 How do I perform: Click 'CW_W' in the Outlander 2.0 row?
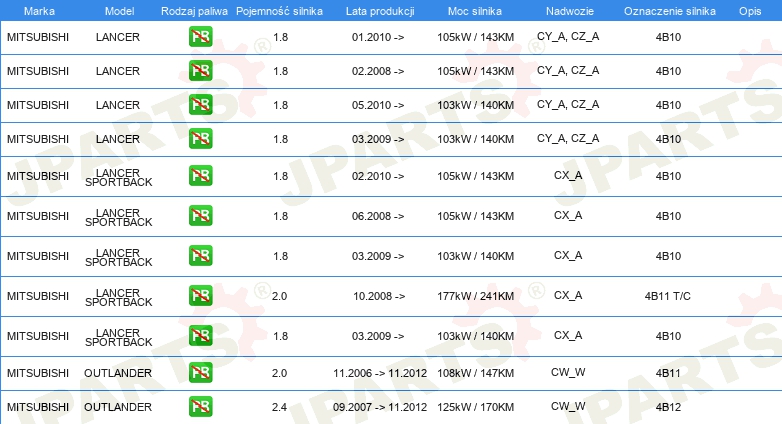point(568,372)
